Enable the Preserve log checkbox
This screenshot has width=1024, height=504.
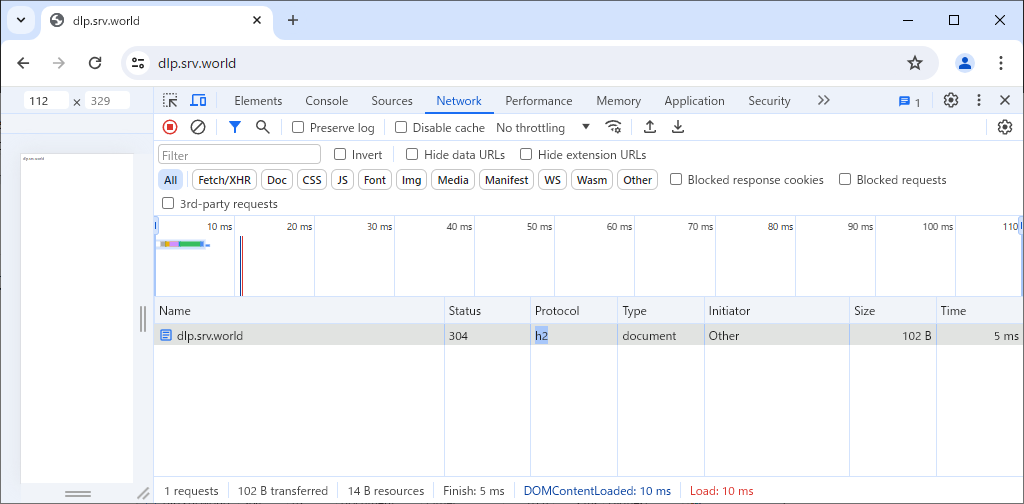(298, 128)
